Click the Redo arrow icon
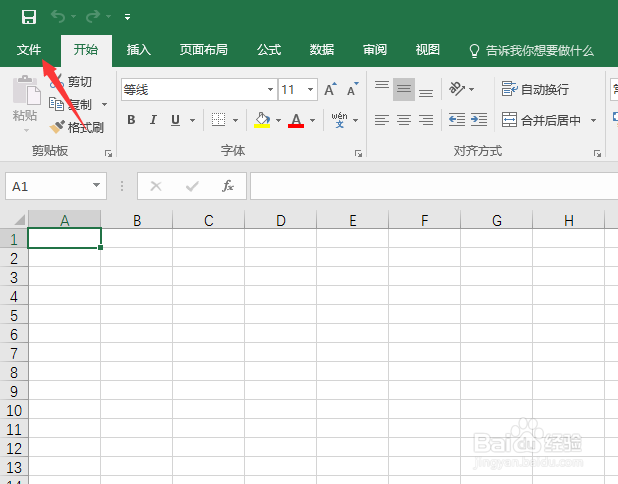 click(x=93, y=17)
